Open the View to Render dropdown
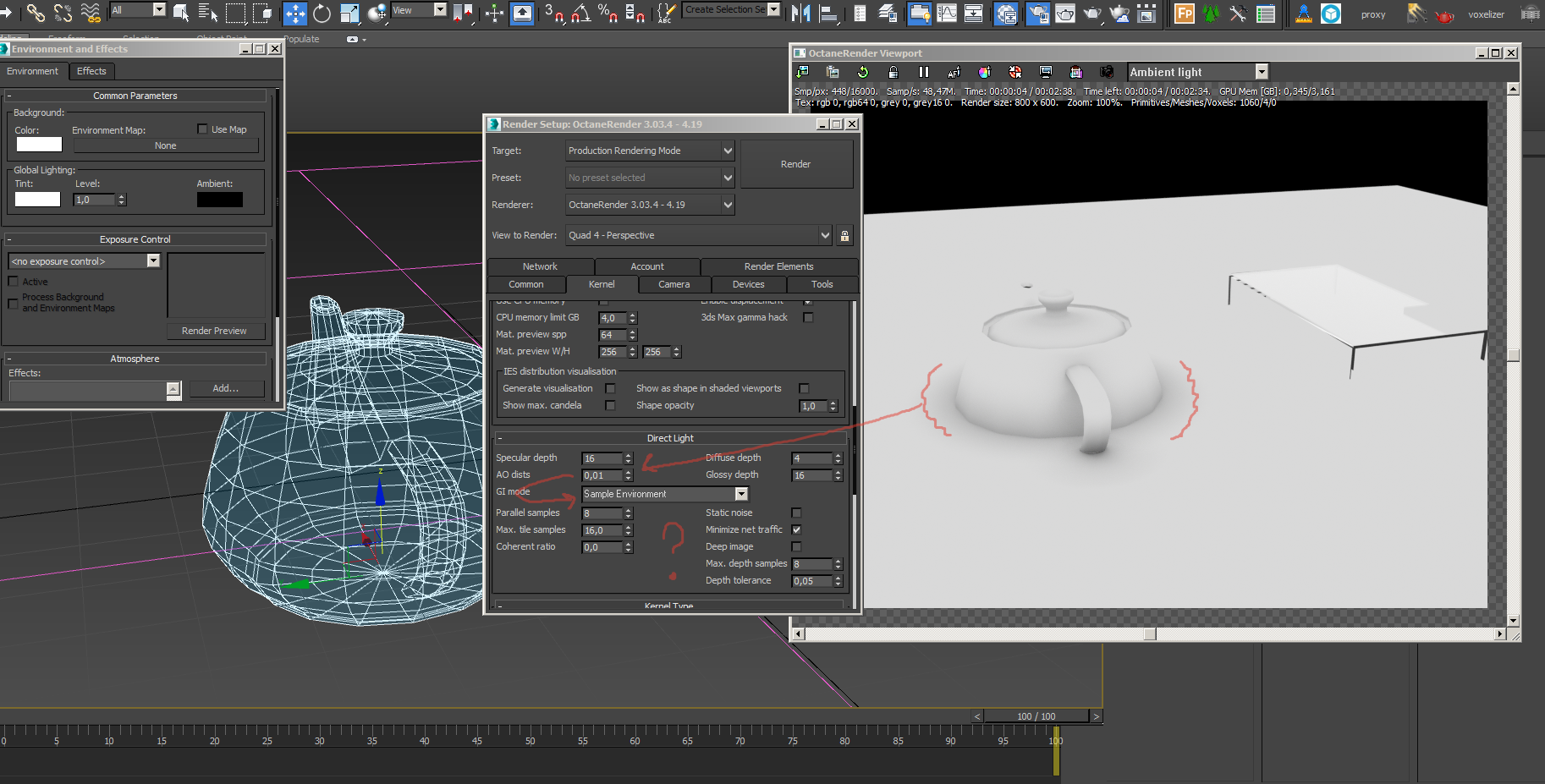 (699, 235)
